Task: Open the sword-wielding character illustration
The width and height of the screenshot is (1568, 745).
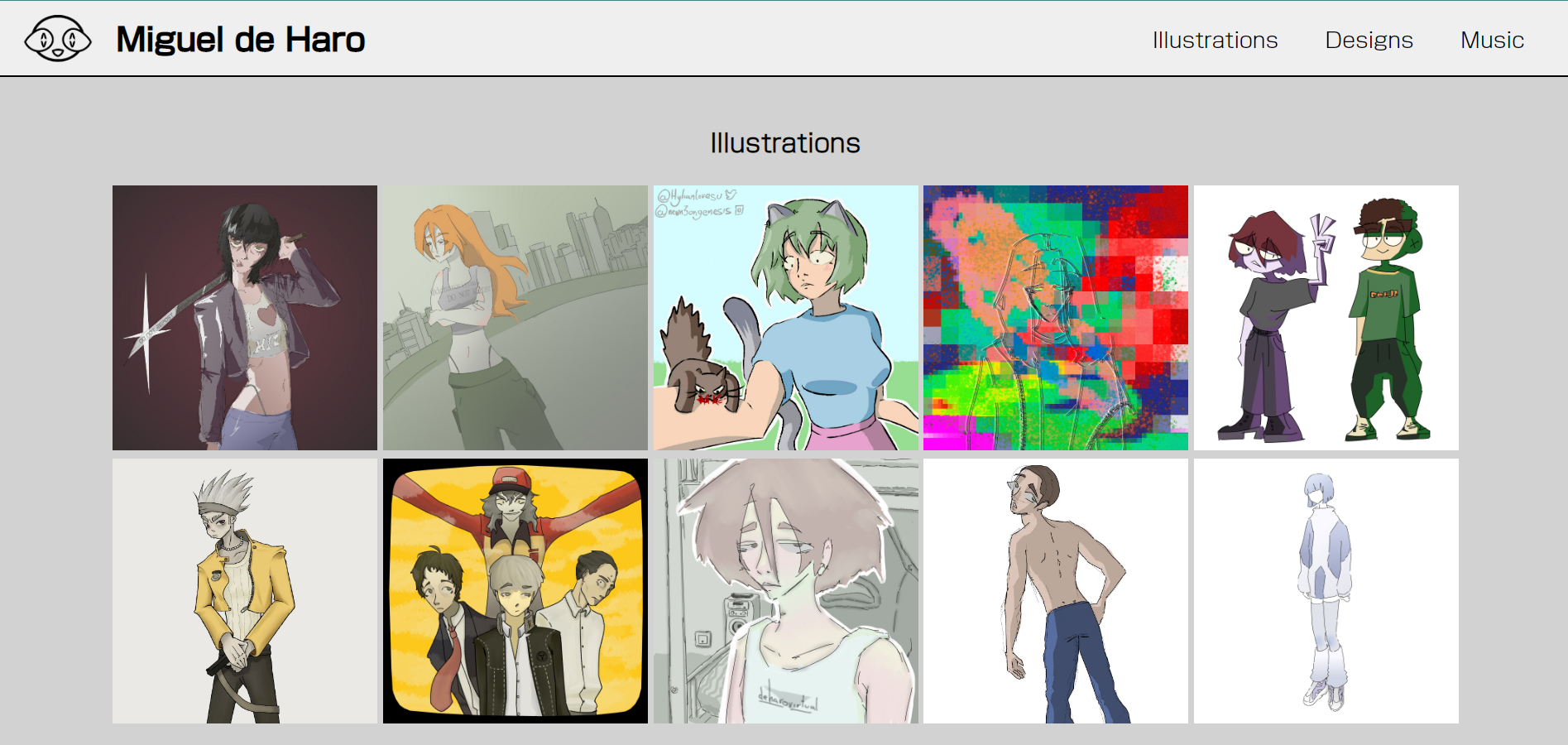Action: [x=245, y=318]
